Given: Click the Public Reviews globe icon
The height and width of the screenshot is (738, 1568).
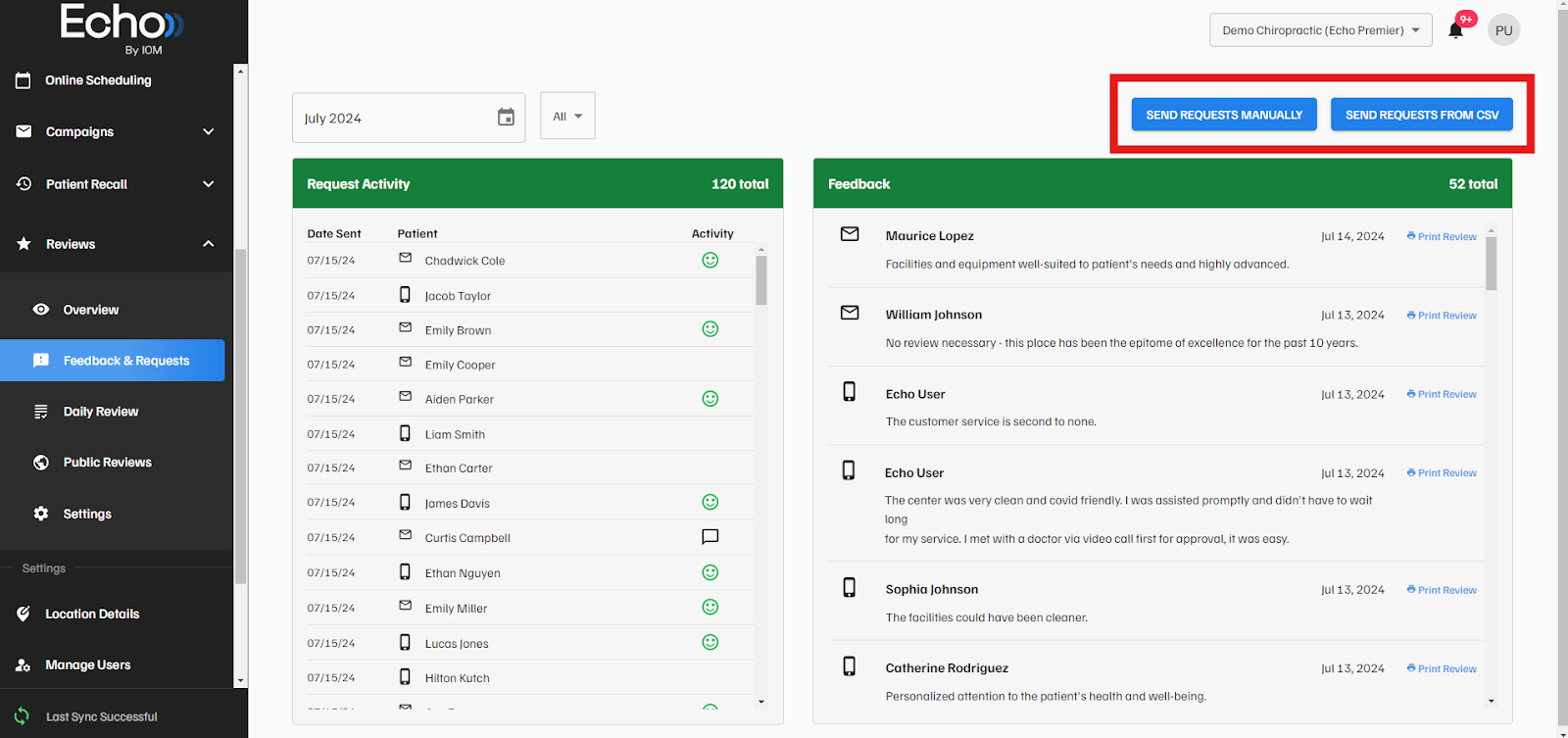Looking at the screenshot, I should point(41,463).
